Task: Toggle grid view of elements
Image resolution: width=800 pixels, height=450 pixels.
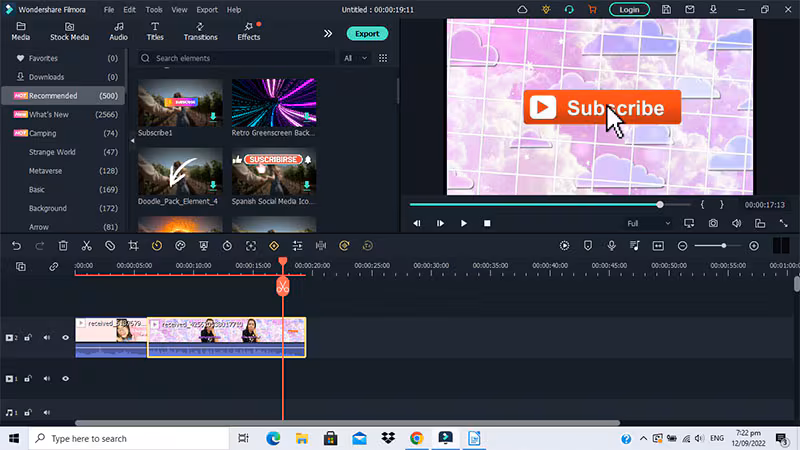Action: pos(383,58)
